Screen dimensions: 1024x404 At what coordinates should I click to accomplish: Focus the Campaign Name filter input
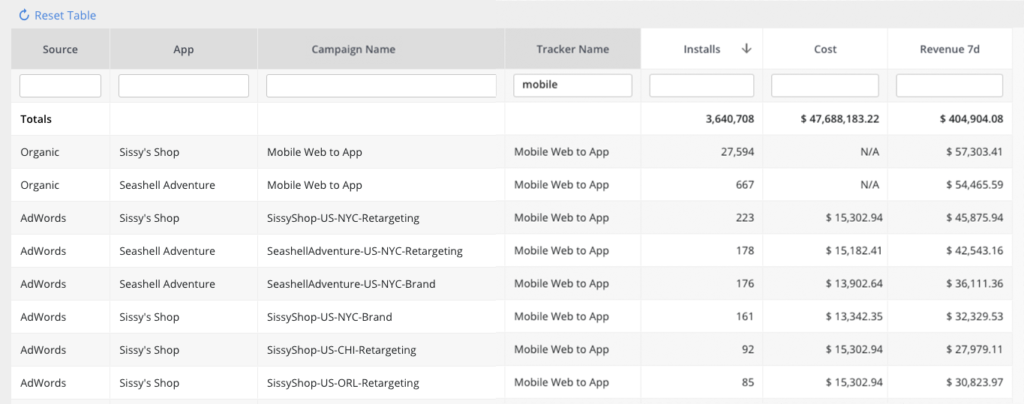tap(381, 85)
